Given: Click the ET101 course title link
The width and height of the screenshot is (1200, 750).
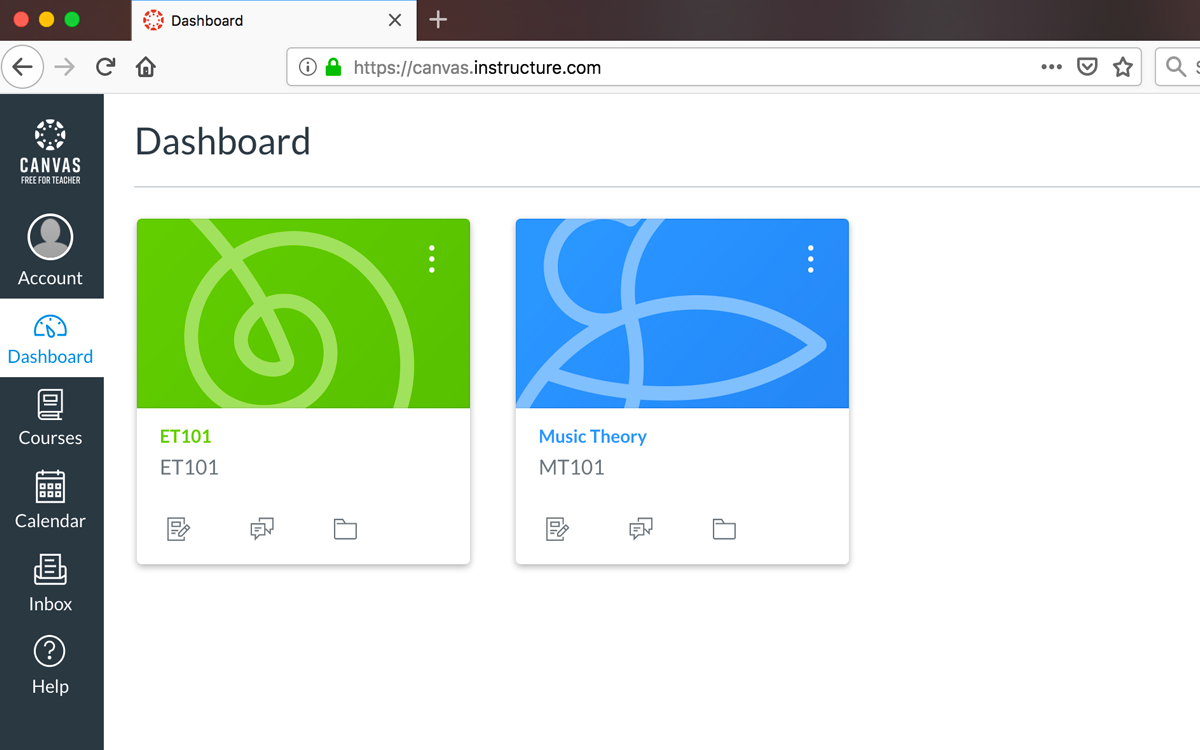Looking at the screenshot, I should click(x=186, y=436).
